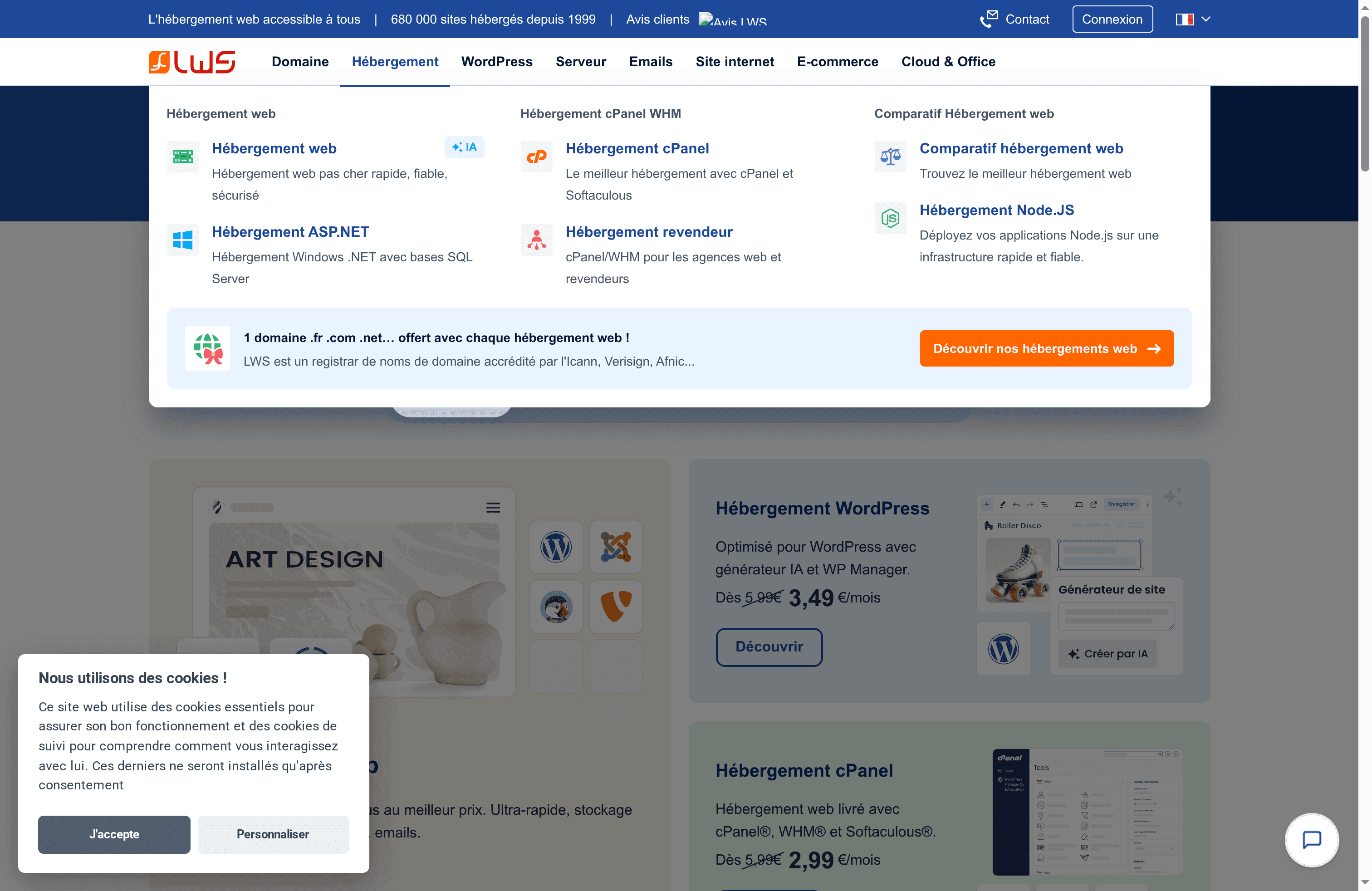Click Avis clients link
Viewport: 1372px width, 891px height.
point(658,19)
